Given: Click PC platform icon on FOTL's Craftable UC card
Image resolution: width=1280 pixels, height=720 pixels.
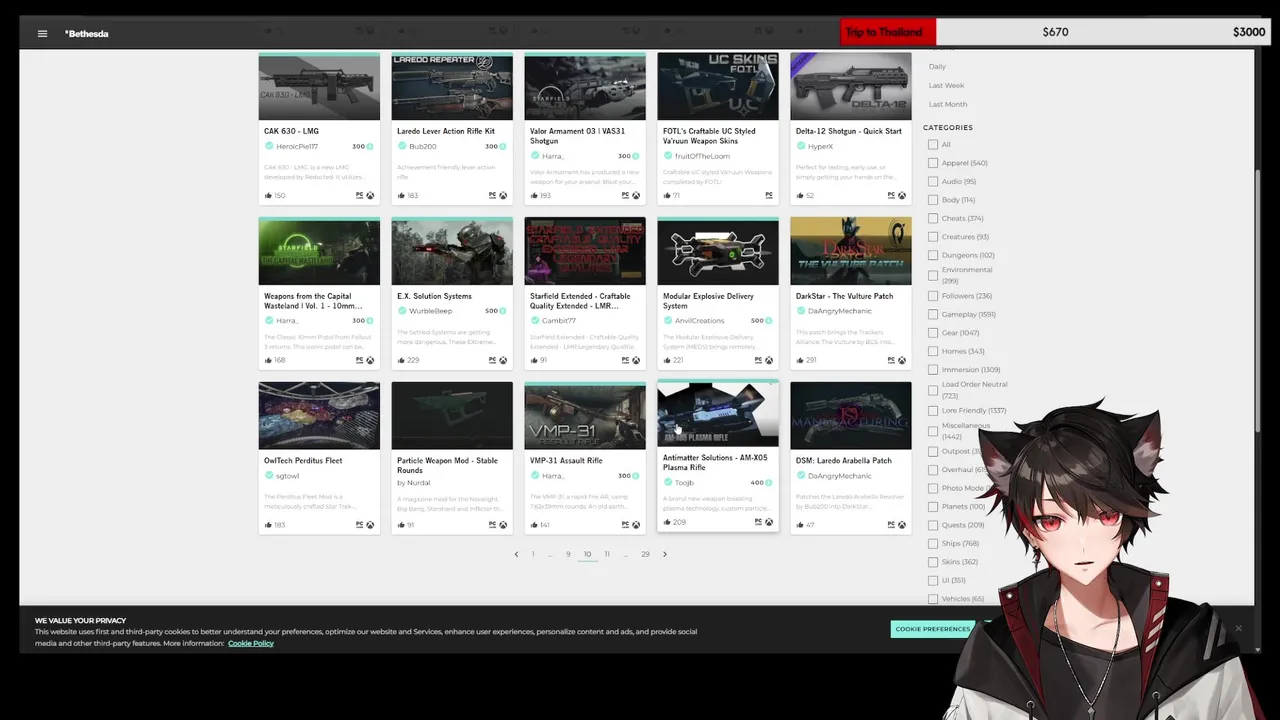Looking at the screenshot, I should click(x=769, y=196).
